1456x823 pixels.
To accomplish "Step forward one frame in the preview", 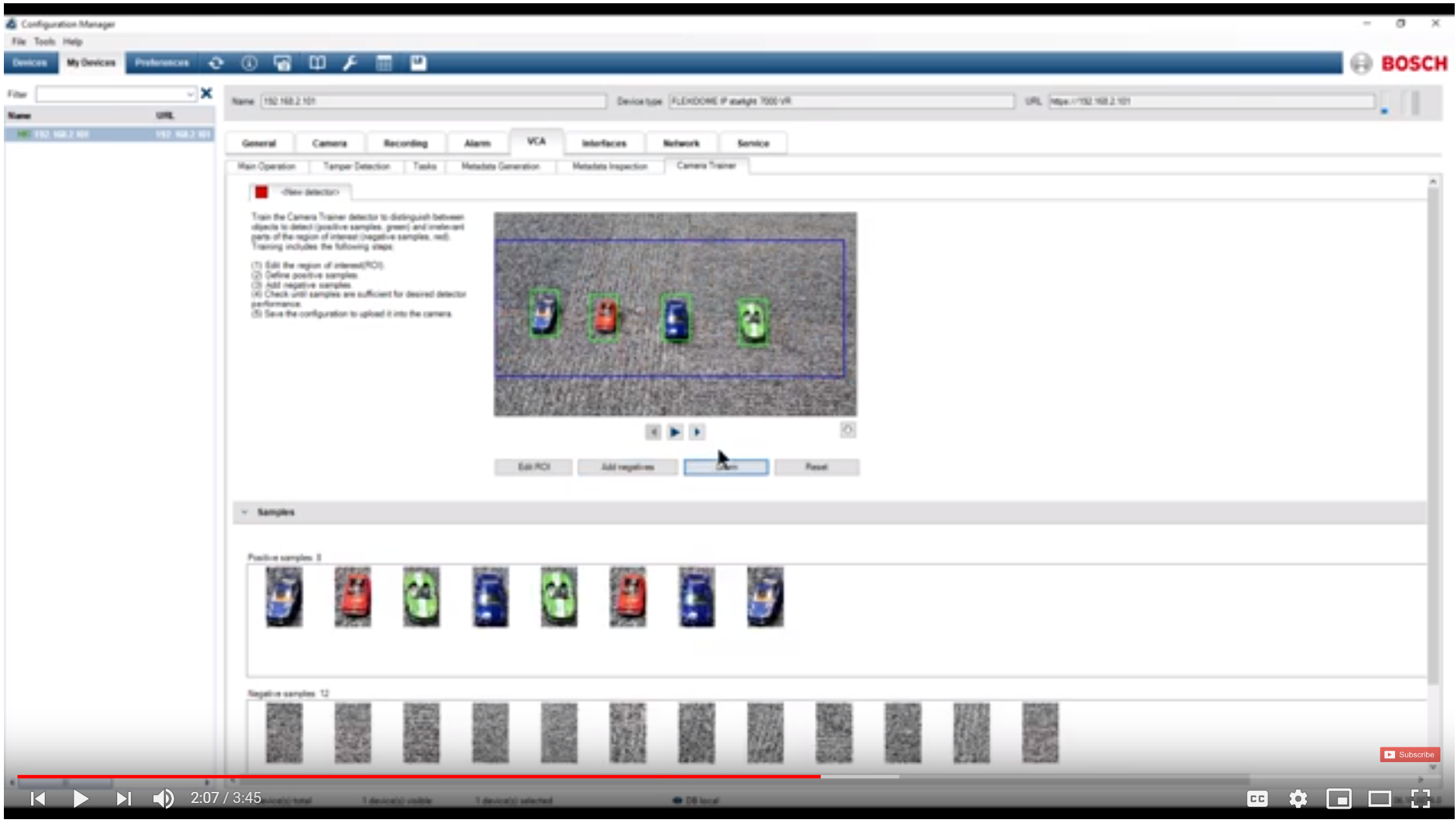I will (698, 432).
